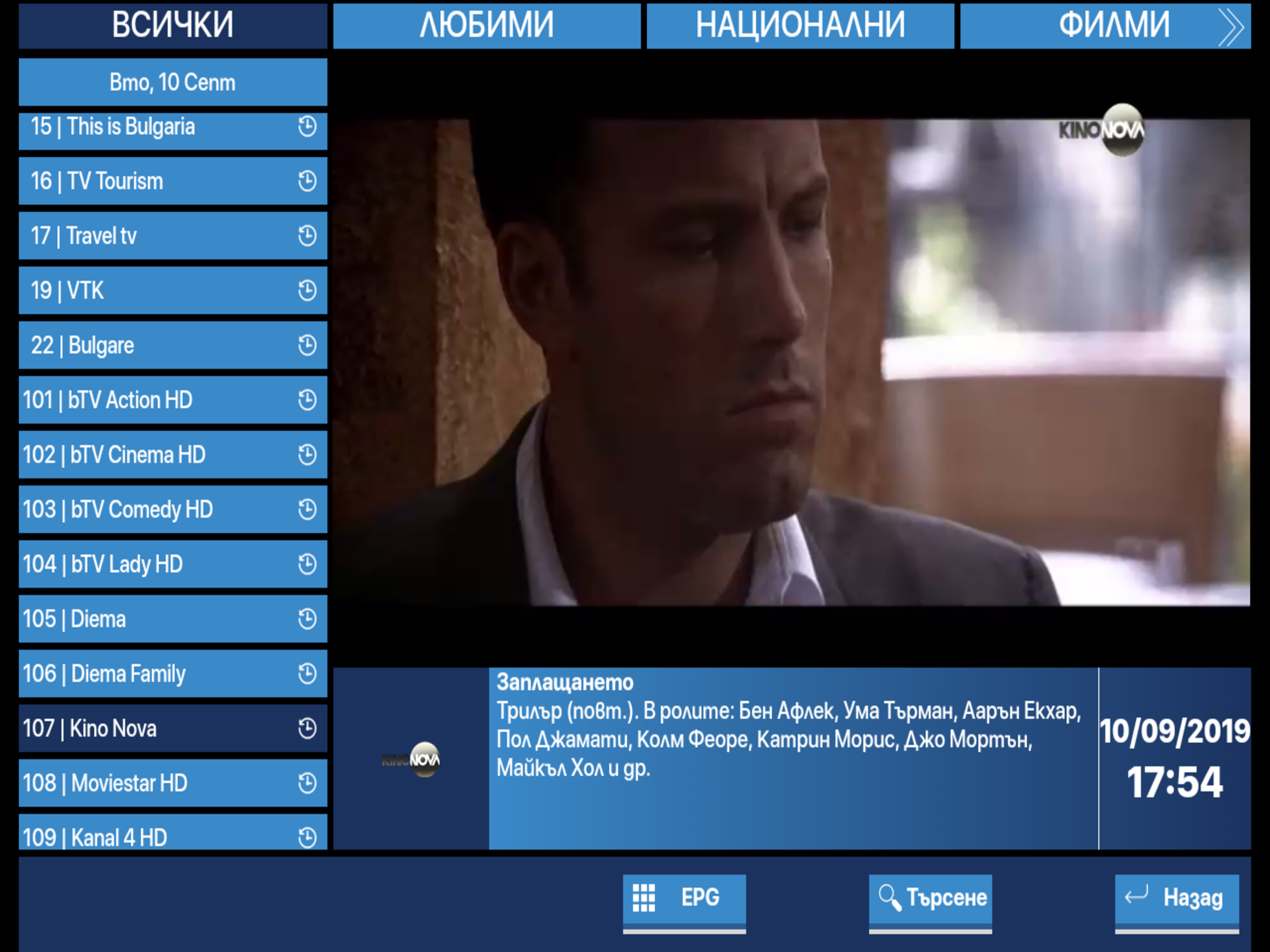Click the Kino Nova logo thumbnail in the info panel

[x=411, y=759]
